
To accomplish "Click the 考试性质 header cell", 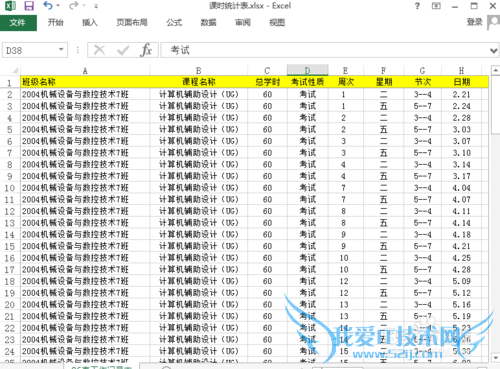I will pyautogui.click(x=307, y=82).
